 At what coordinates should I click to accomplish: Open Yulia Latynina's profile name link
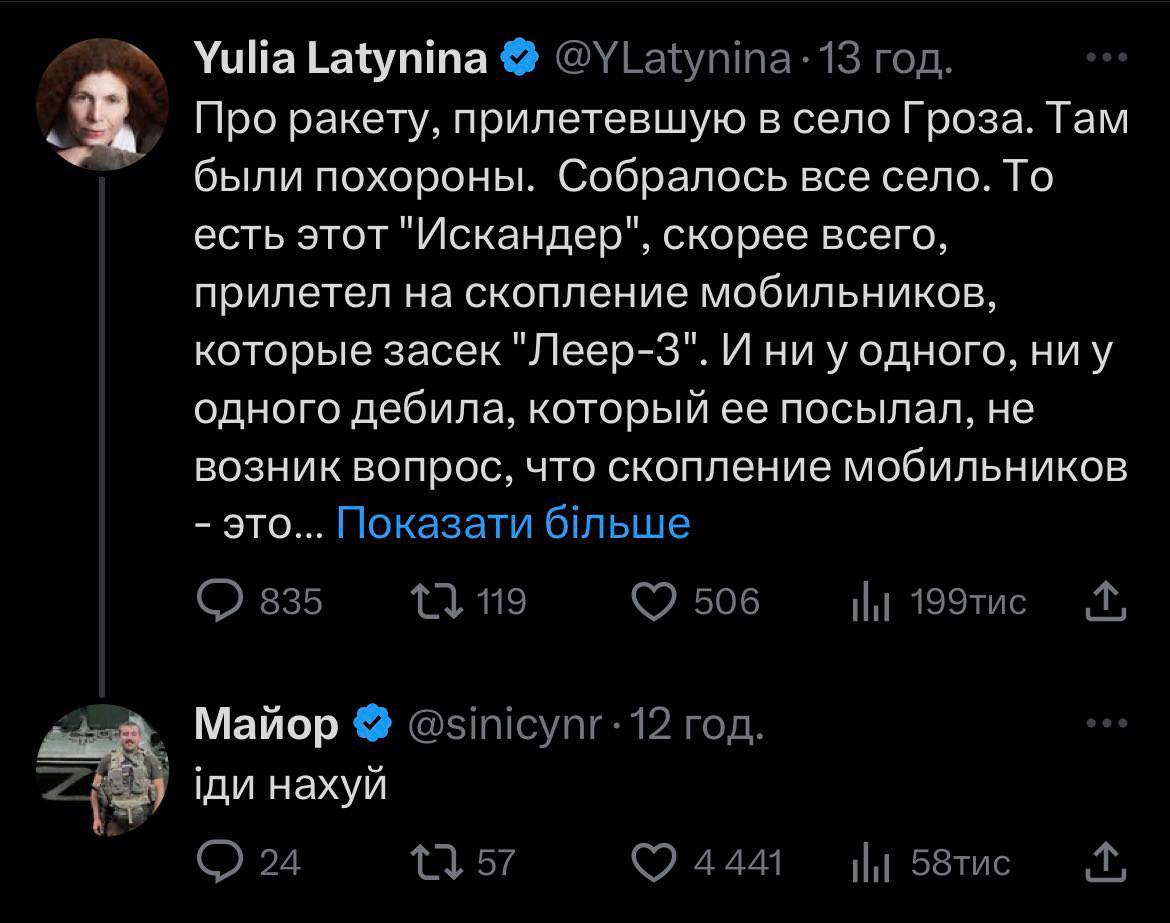pyautogui.click(x=342, y=61)
